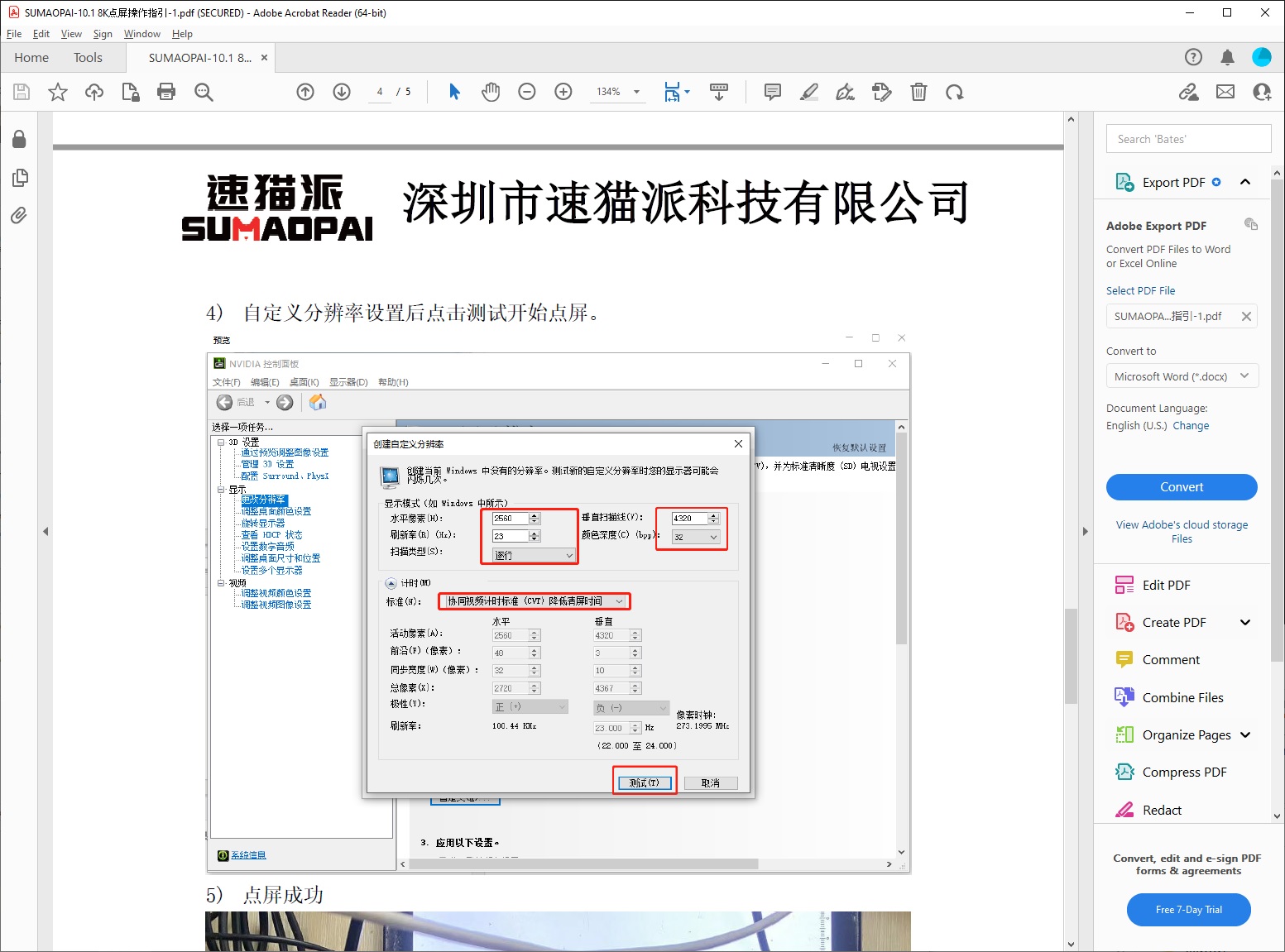This screenshot has width=1285, height=952.
Task: Collapse the Export PDF section
Action: [1244, 182]
